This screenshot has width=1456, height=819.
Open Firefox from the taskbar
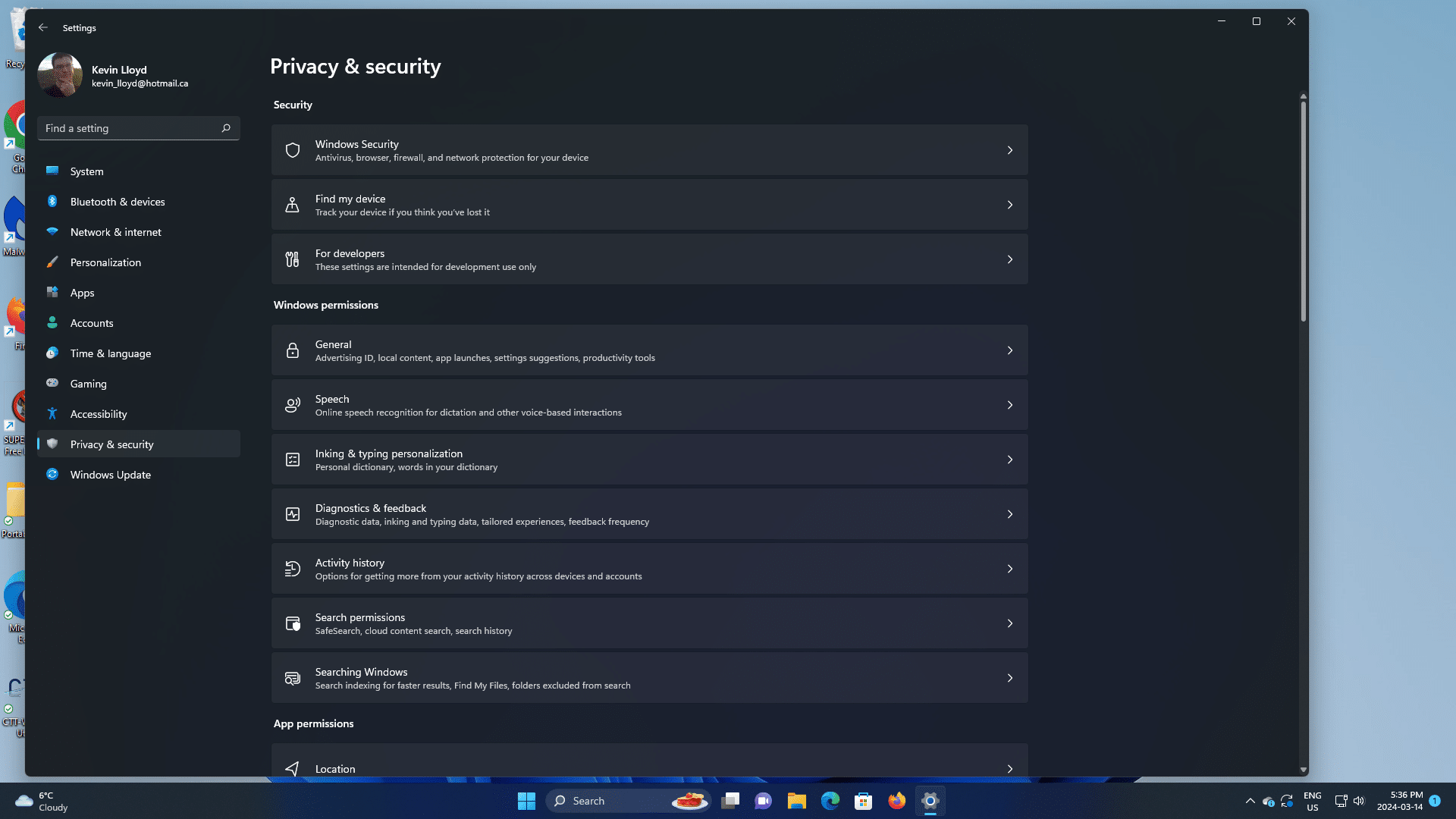(x=896, y=800)
